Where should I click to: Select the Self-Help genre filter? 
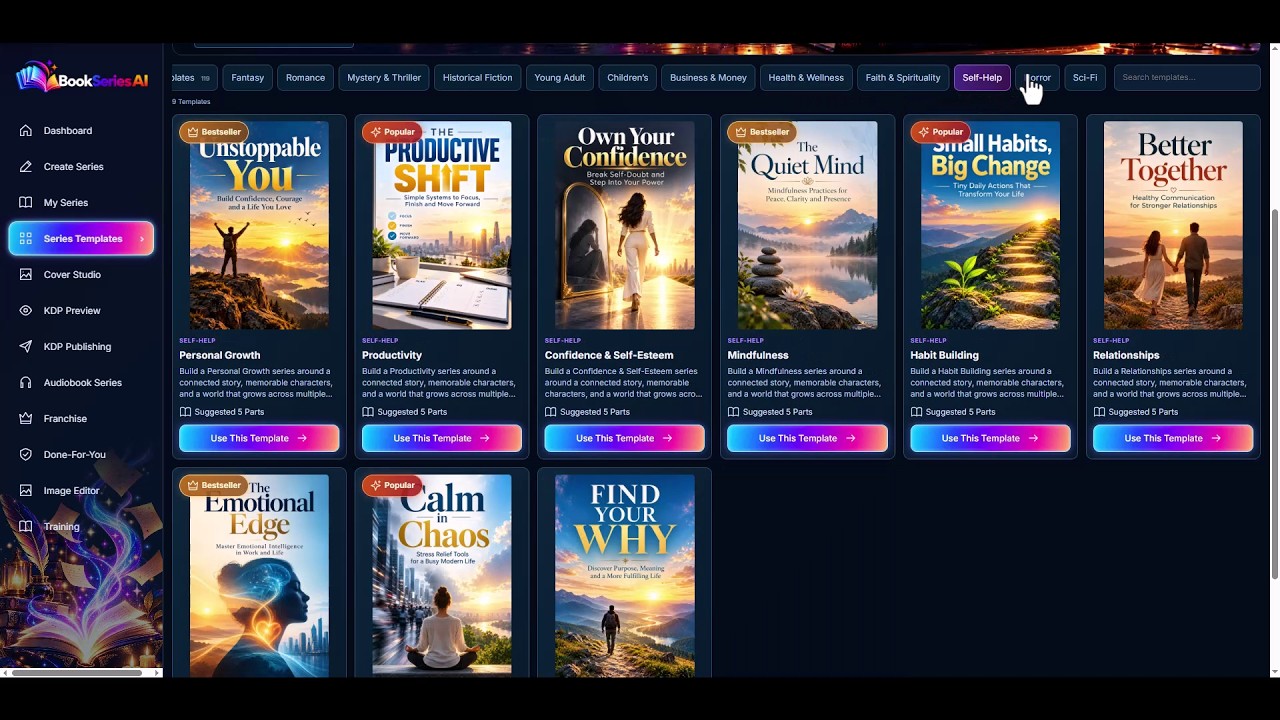[x=982, y=78]
